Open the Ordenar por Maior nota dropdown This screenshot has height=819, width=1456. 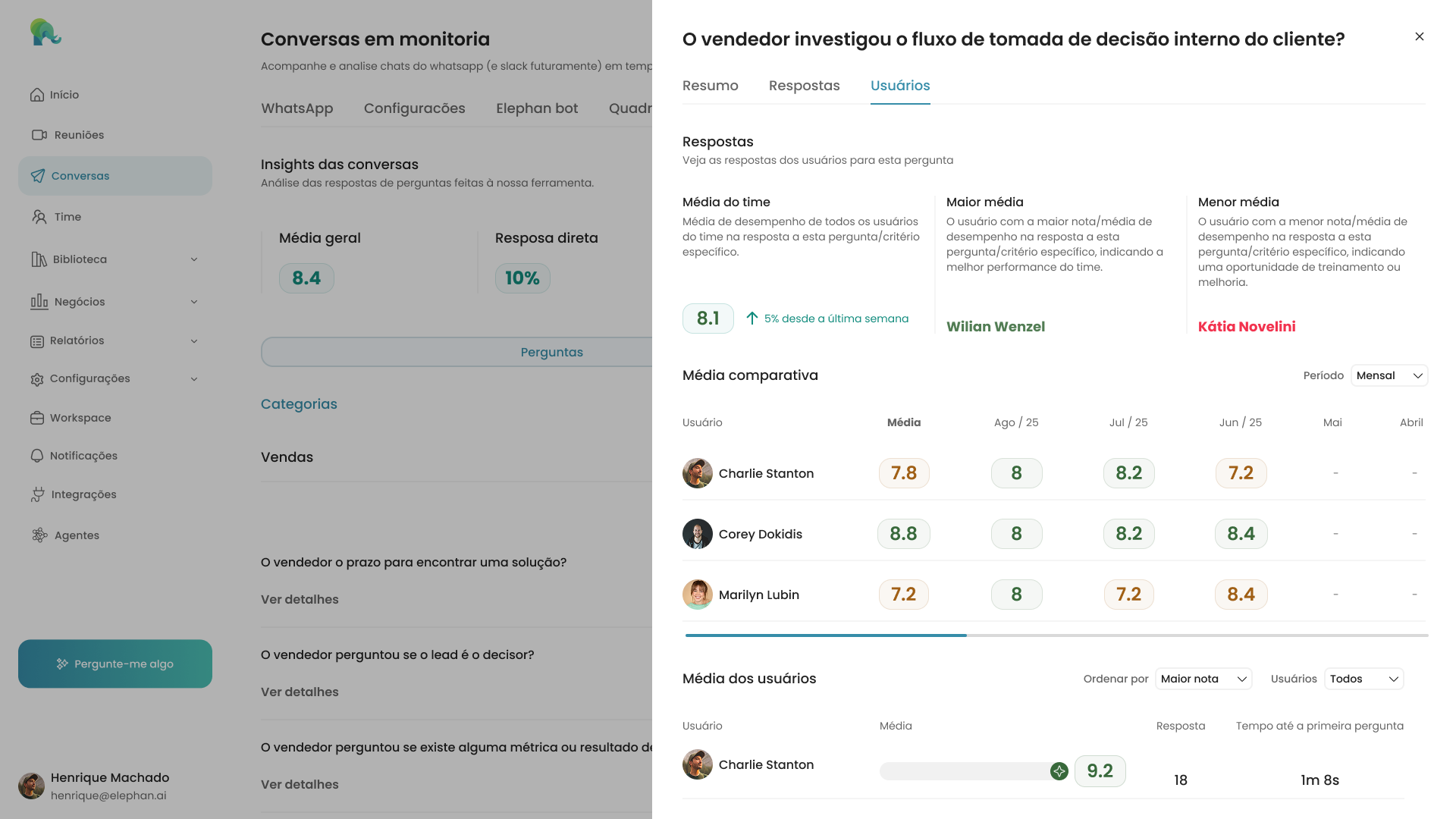(1203, 679)
